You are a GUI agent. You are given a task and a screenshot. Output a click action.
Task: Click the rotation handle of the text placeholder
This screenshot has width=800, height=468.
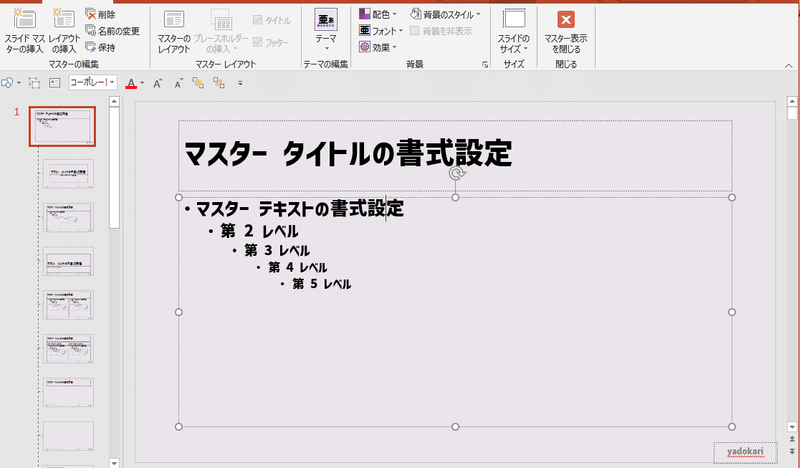coord(456,174)
